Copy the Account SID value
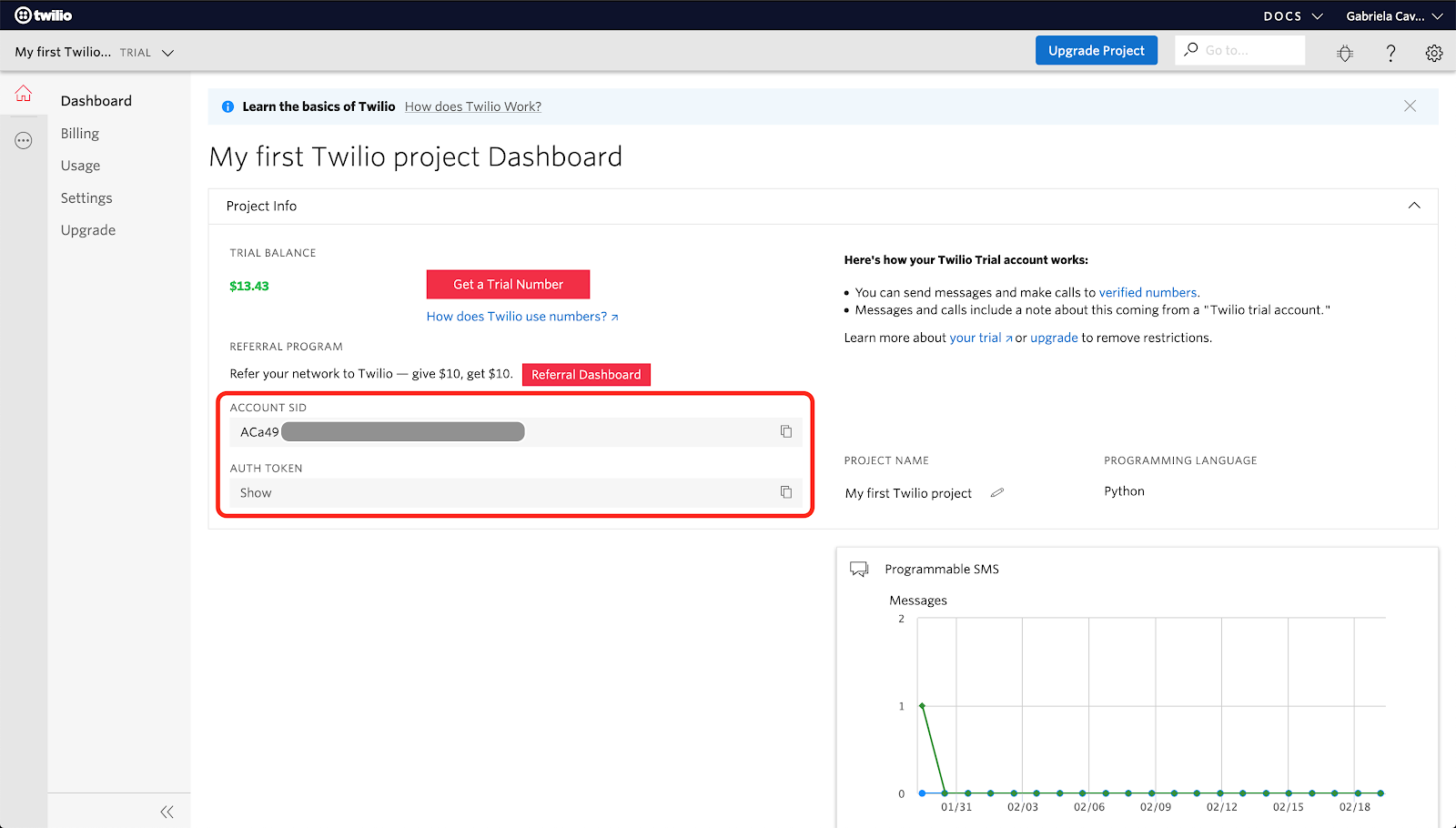1456x828 pixels. click(786, 431)
